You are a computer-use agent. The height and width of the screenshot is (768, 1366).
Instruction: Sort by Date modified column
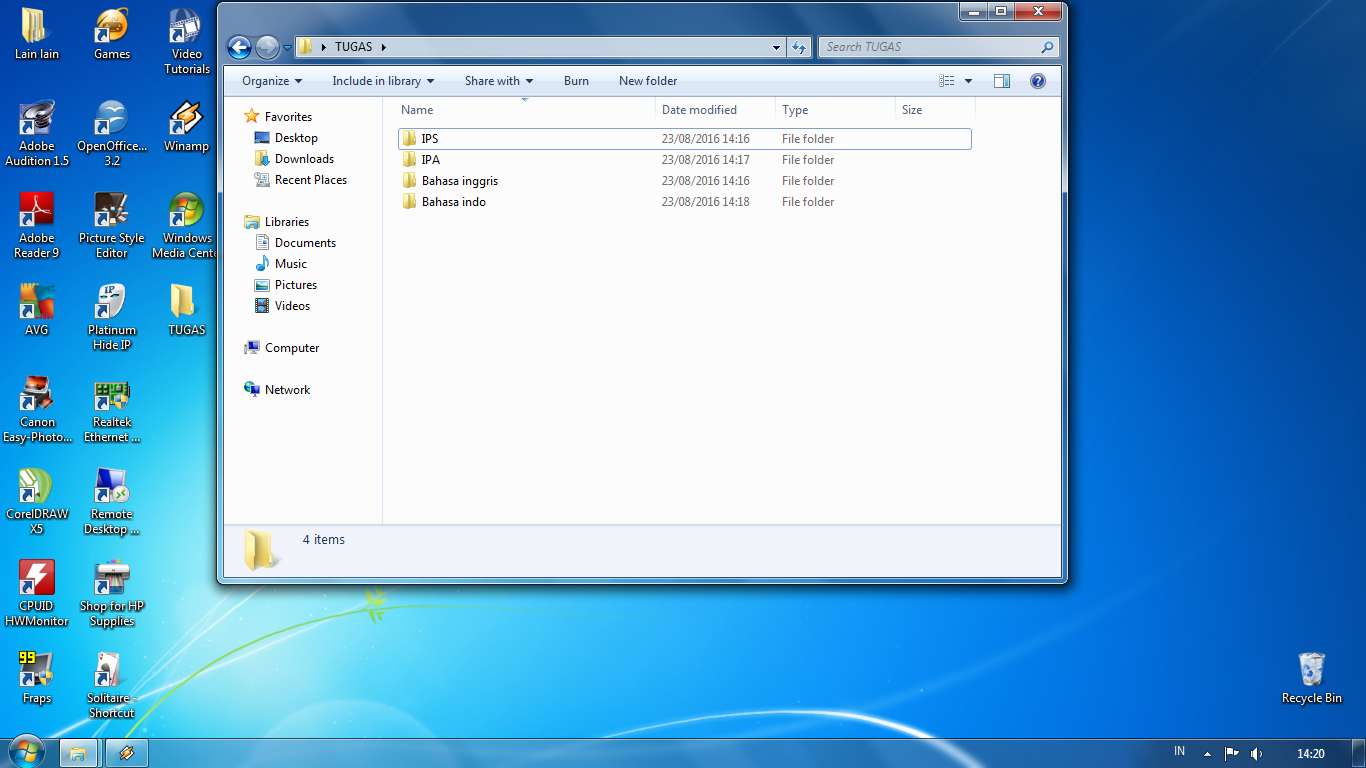point(715,110)
